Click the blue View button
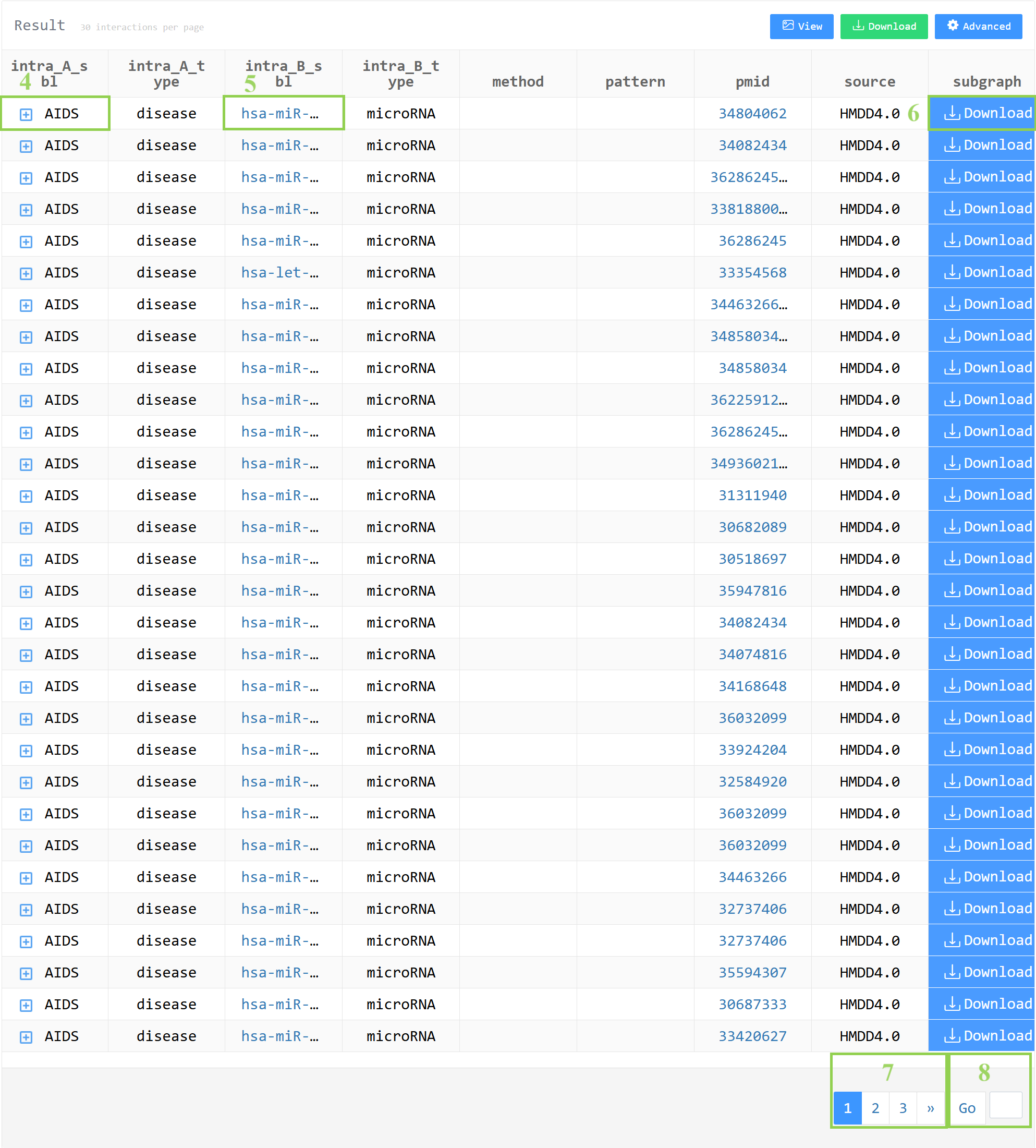This screenshot has height=1148, width=1036. click(x=801, y=26)
